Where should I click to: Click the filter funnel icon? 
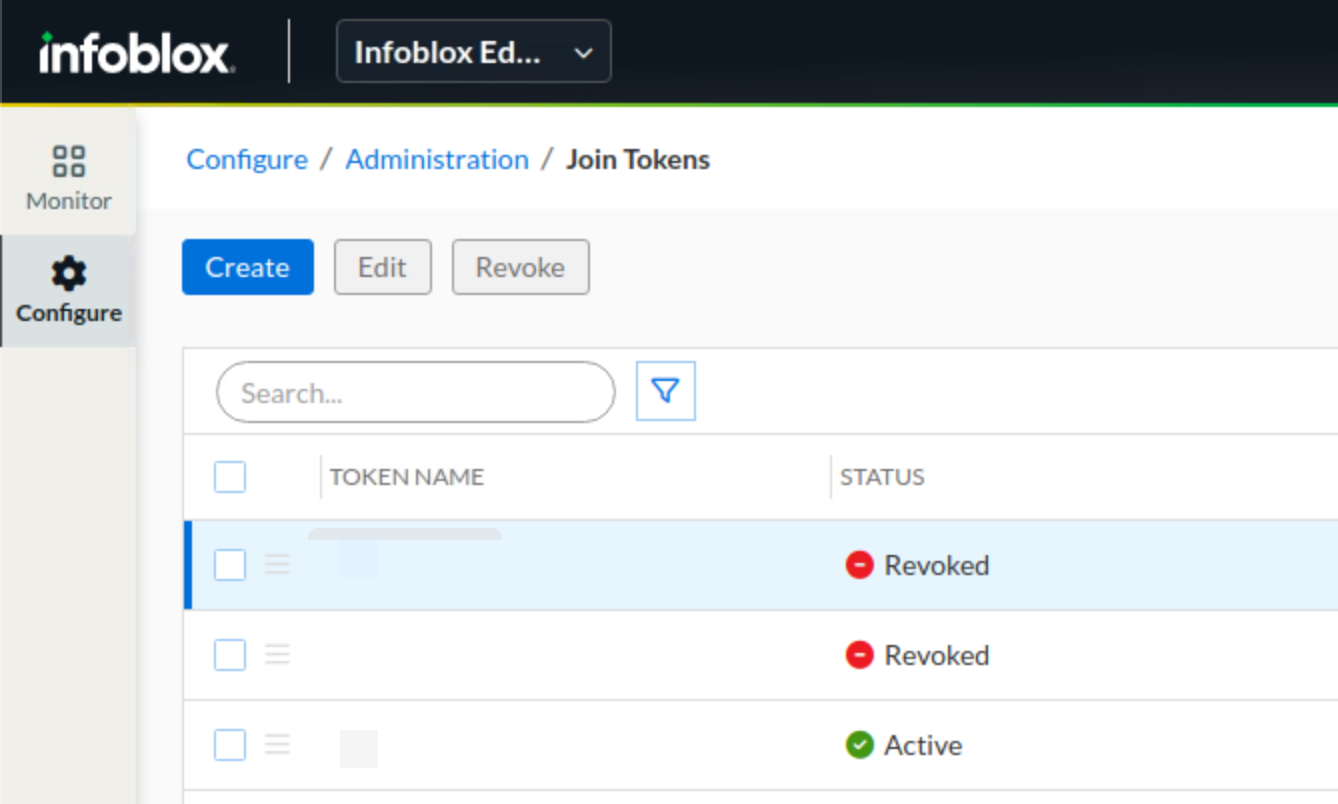[x=666, y=391]
